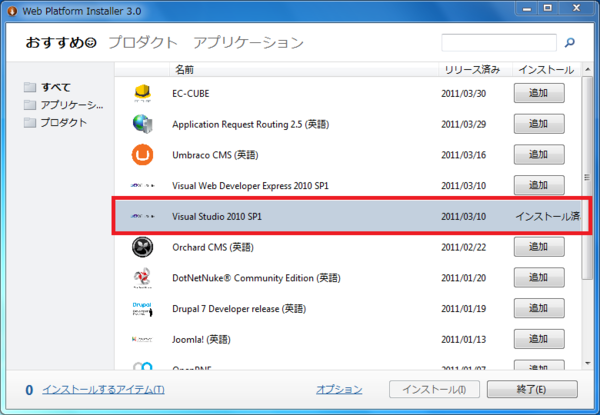This screenshot has height=415, width=600.
Task: Click the プロダクト folder icon in sidebar
Action: click(x=30, y=122)
